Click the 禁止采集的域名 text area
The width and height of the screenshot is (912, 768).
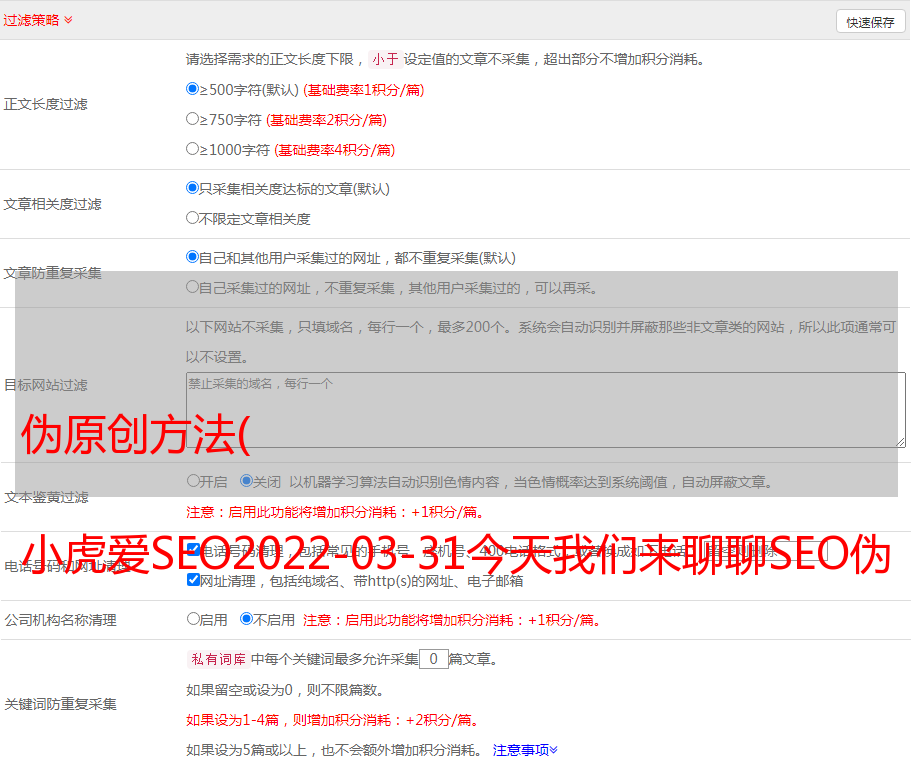pyautogui.click(x=546, y=410)
